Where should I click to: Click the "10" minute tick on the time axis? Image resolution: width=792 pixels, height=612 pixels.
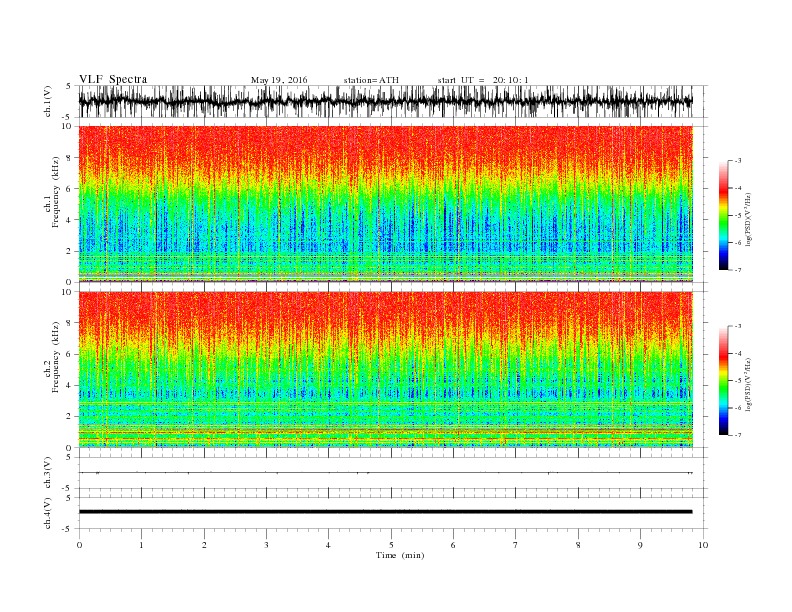tap(703, 545)
